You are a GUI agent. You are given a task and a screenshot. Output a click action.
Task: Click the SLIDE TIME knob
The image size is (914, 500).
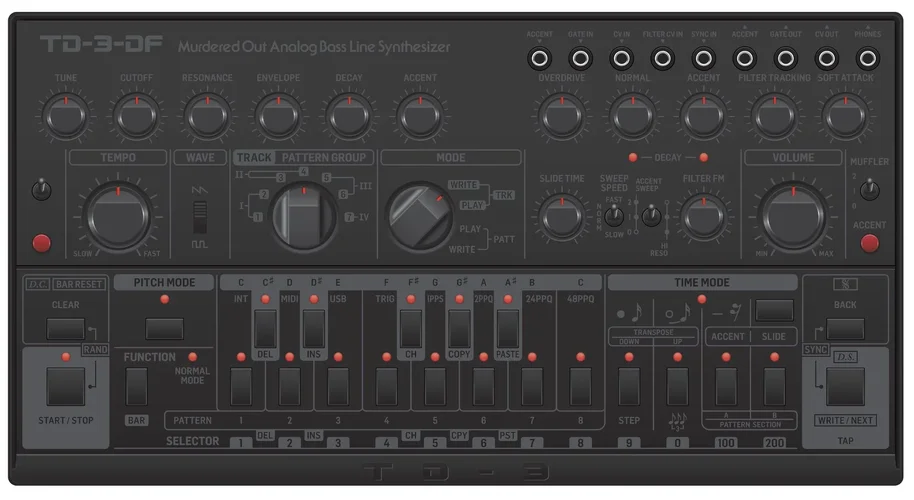[562, 217]
